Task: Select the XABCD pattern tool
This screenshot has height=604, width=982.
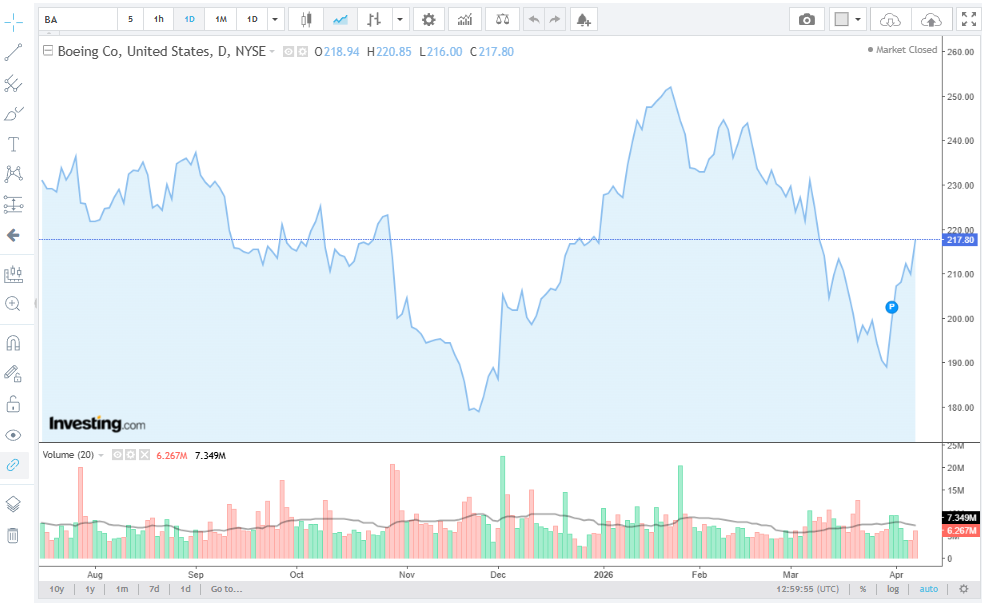Action: click(13, 174)
